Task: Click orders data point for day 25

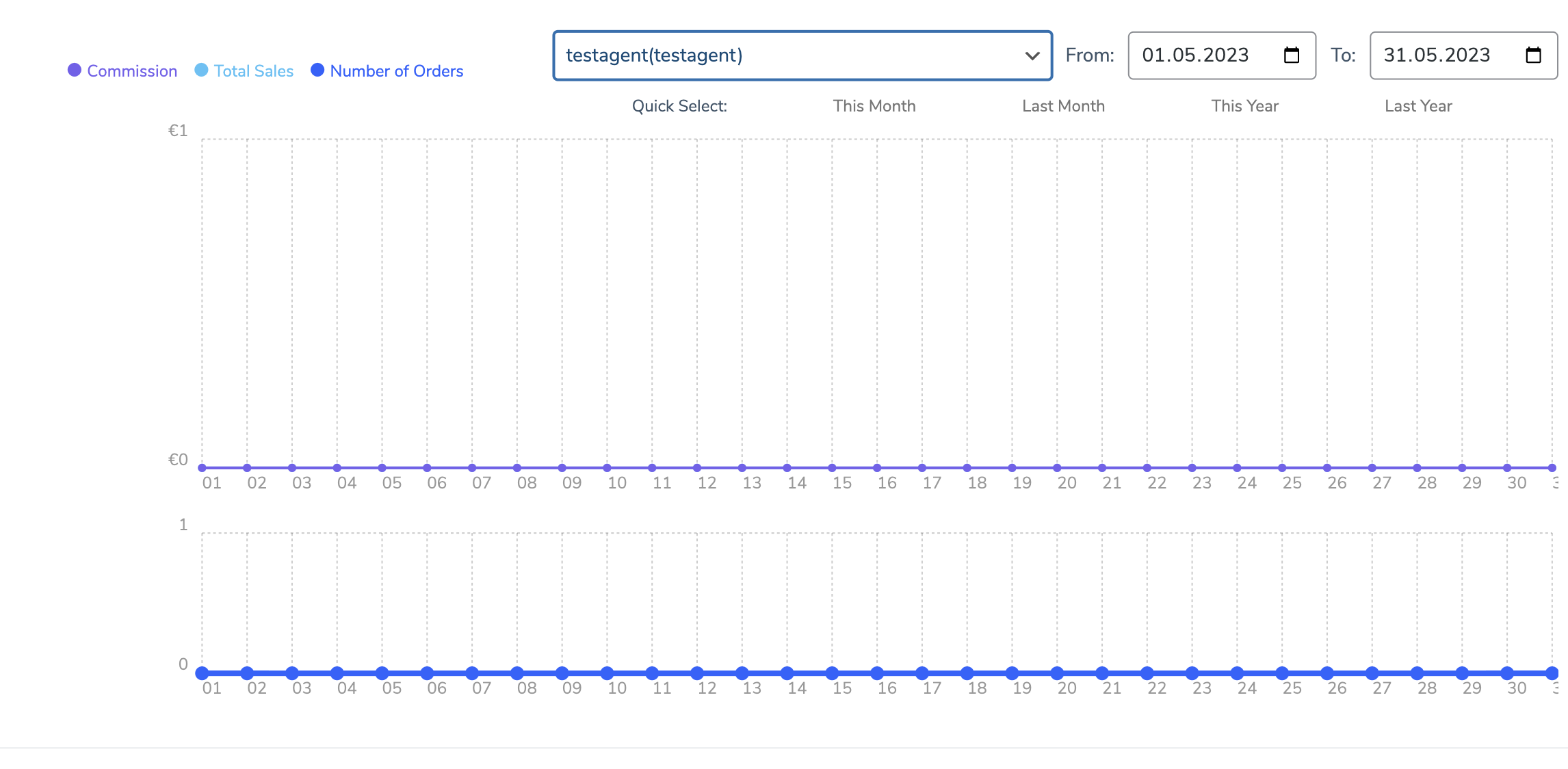Action: [x=1282, y=673]
